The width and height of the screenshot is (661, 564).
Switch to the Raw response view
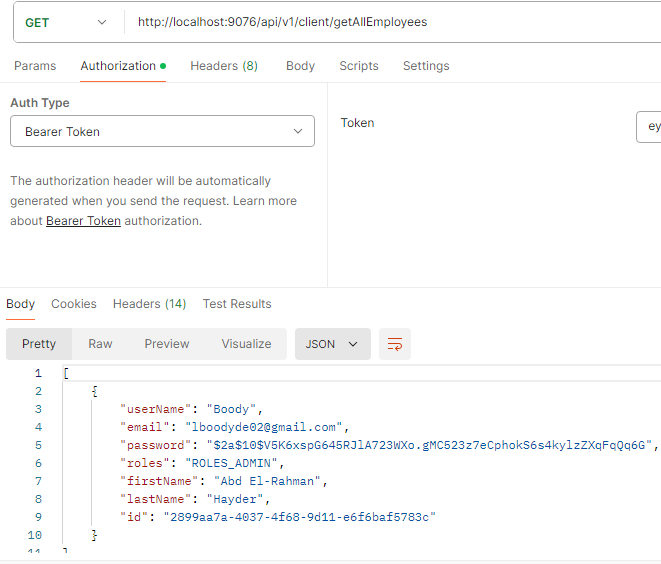(100, 344)
